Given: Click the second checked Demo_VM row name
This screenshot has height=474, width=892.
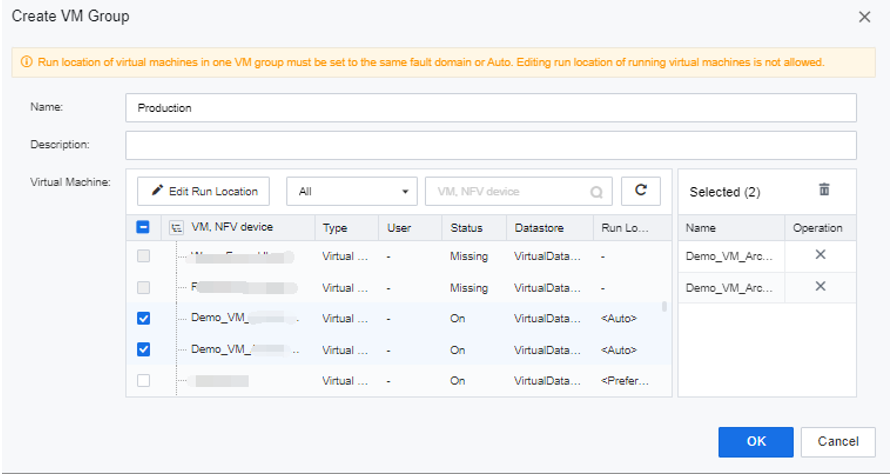Looking at the screenshot, I should click(245, 349).
